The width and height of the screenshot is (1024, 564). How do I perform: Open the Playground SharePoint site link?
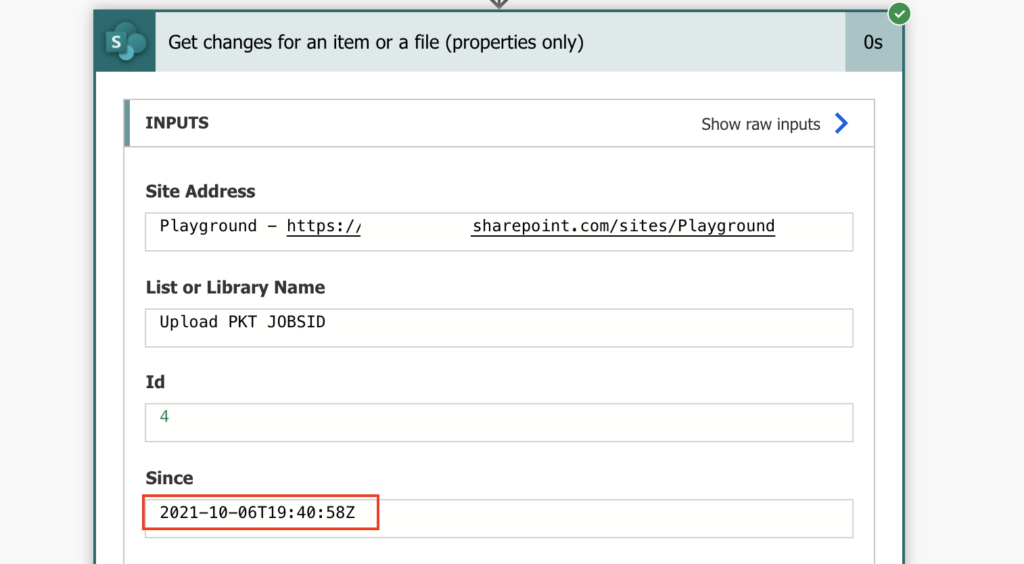[x=623, y=226]
